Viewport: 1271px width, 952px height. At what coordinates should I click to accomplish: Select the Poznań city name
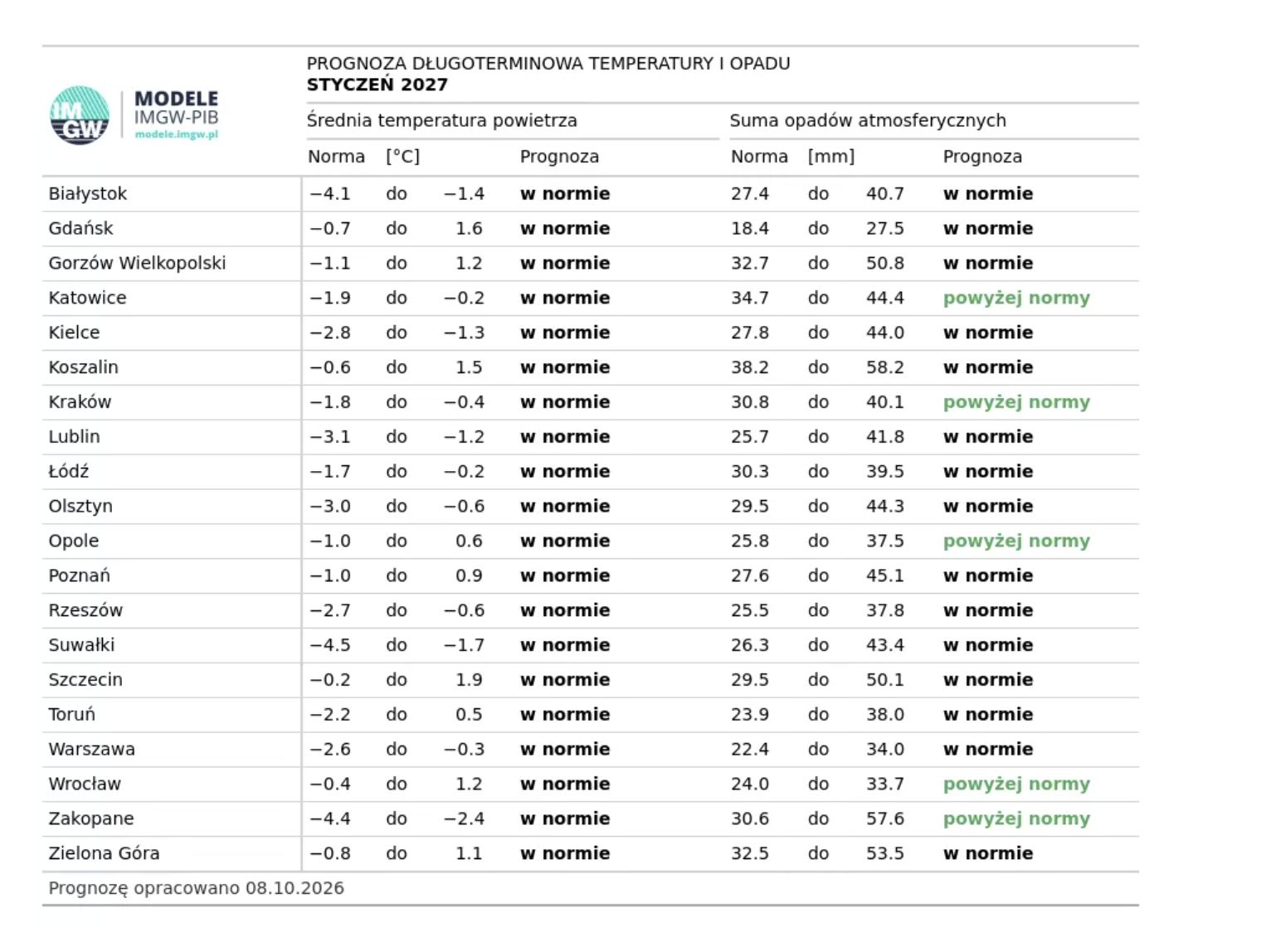tap(79, 576)
